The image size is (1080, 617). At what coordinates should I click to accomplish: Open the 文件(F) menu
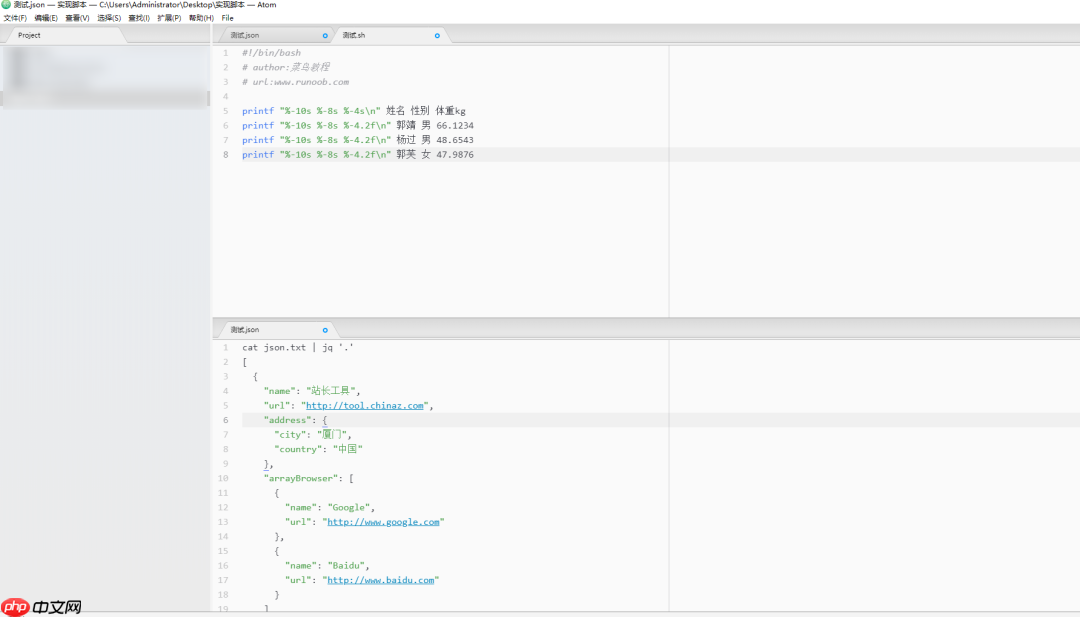15,18
